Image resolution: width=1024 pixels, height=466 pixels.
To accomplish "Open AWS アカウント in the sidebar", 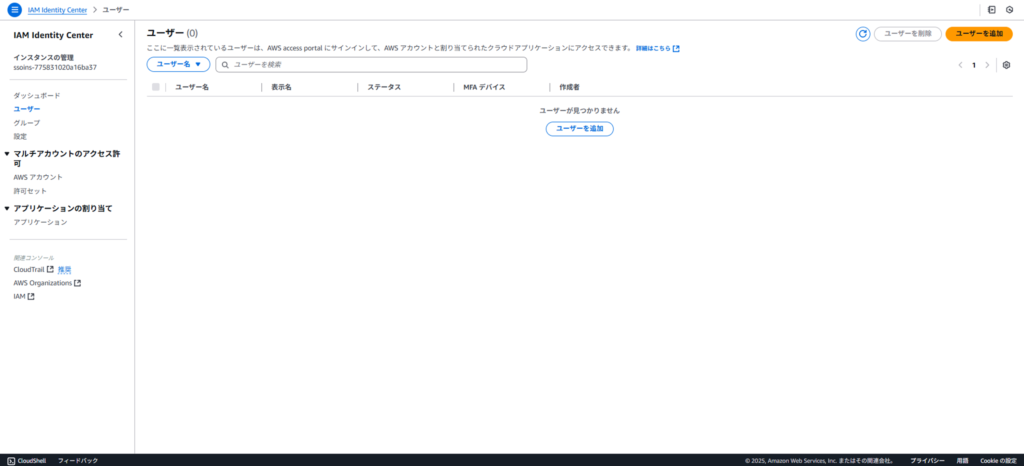I will 38,177.
